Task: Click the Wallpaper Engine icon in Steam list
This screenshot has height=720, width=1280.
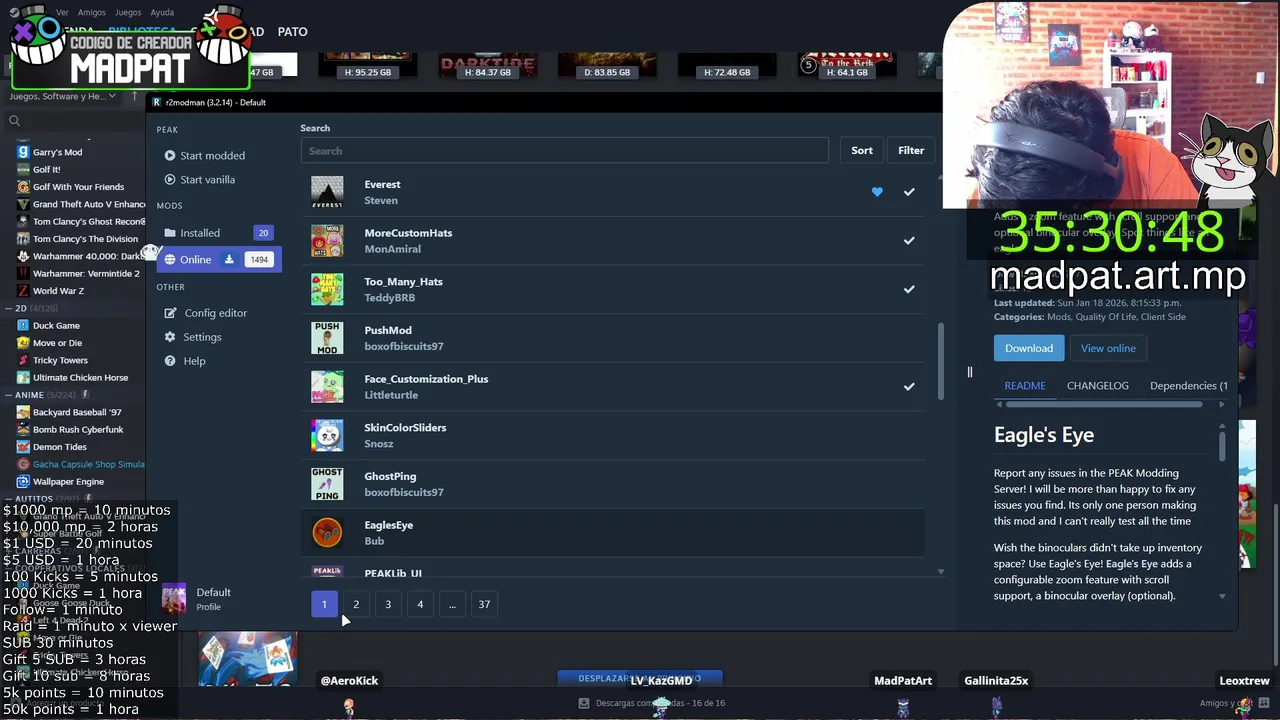Action: click(x=23, y=482)
